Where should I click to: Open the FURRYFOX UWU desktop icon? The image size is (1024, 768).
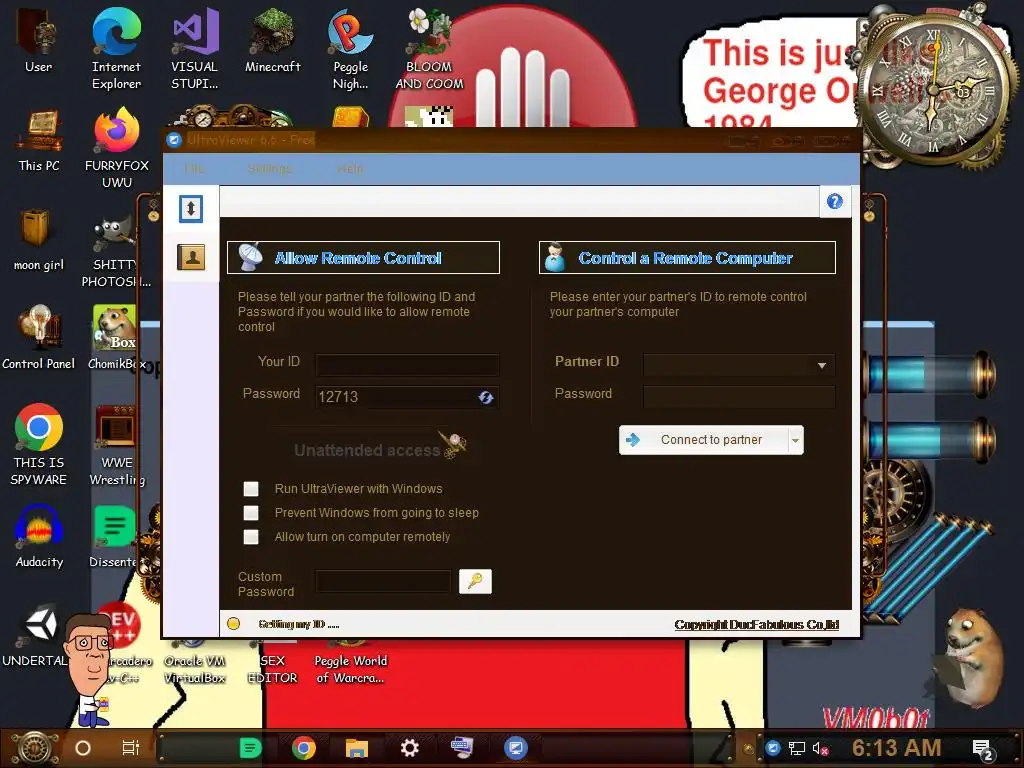point(116,148)
